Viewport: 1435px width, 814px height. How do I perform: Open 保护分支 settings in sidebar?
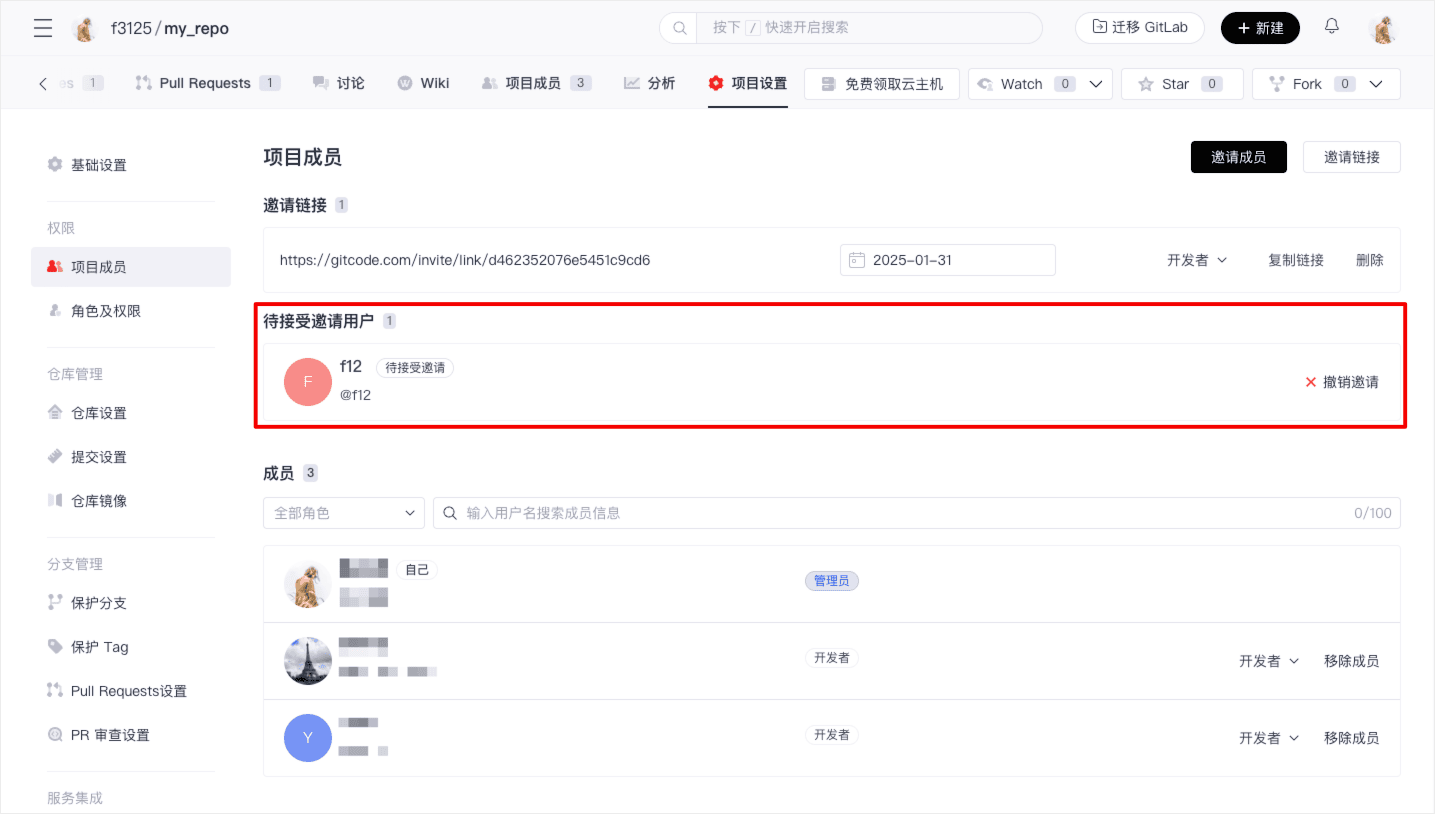point(98,603)
